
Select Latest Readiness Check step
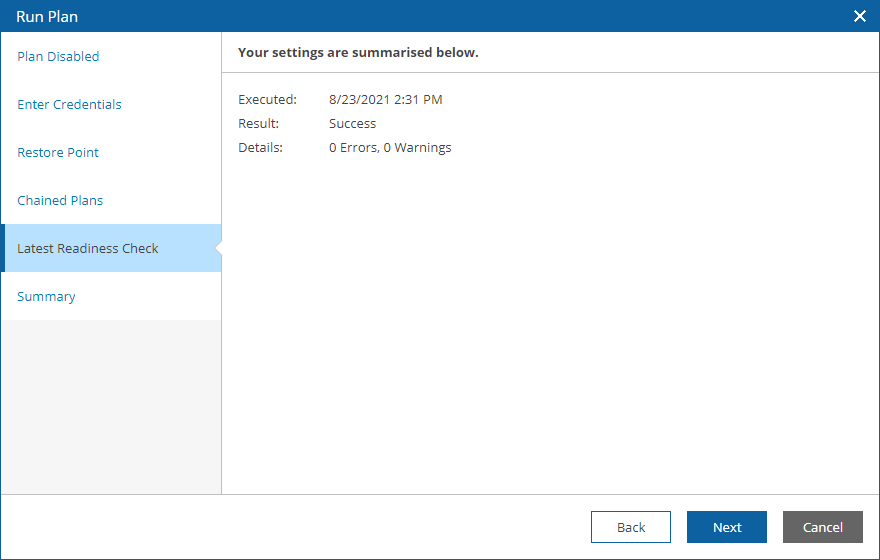[x=111, y=248]
